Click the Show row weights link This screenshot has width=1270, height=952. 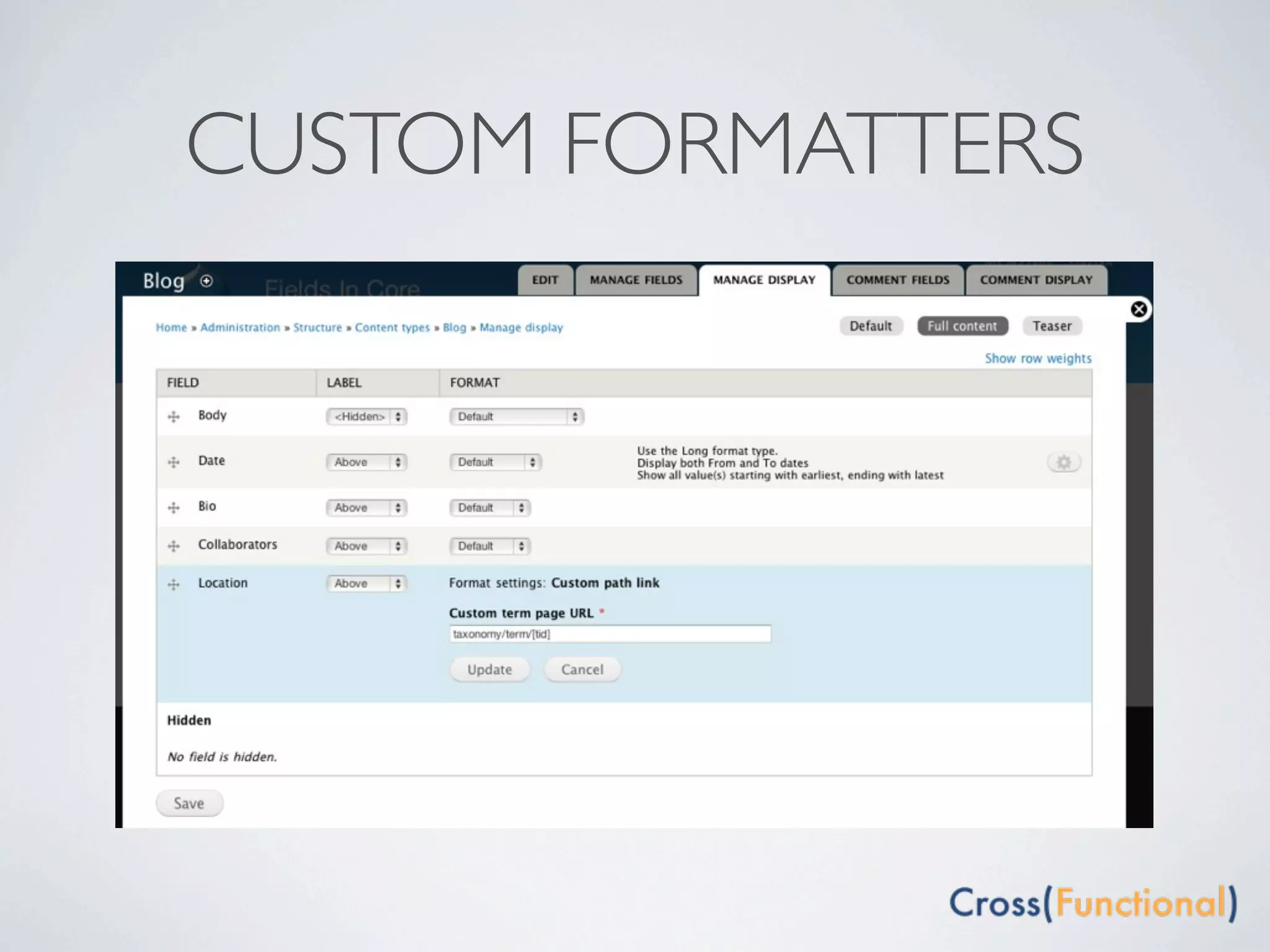point(1038,358)
